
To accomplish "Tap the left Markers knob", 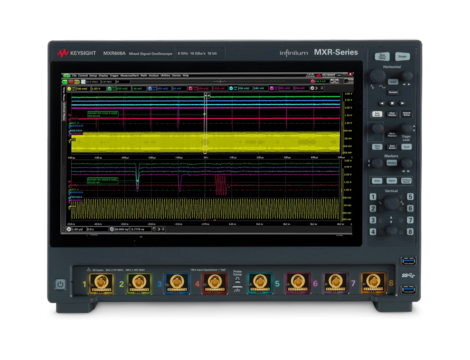I will tap(377, 163).
